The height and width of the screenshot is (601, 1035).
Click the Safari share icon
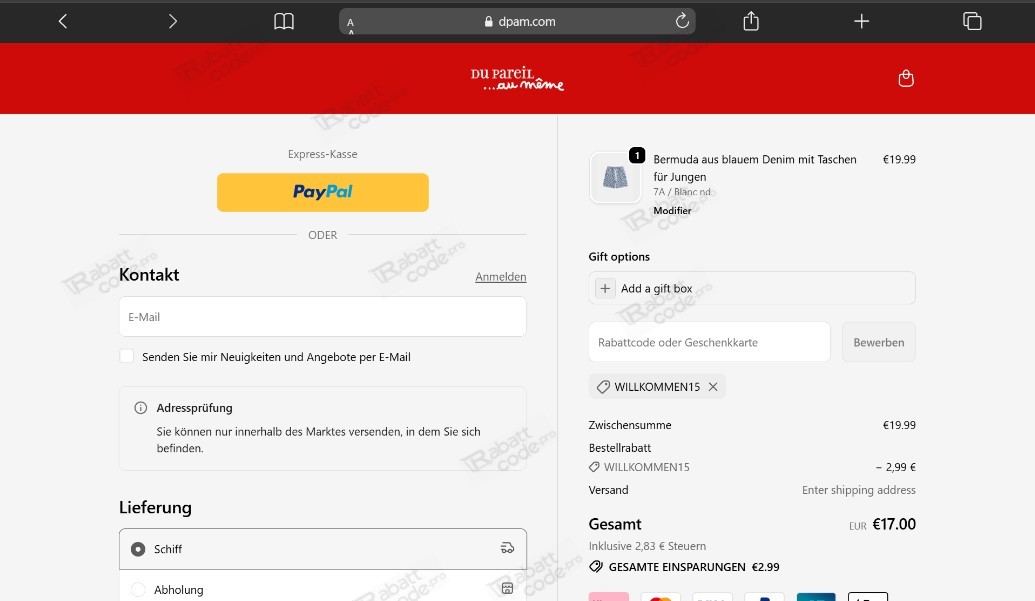pyautogui.click(x=751, y=20)
